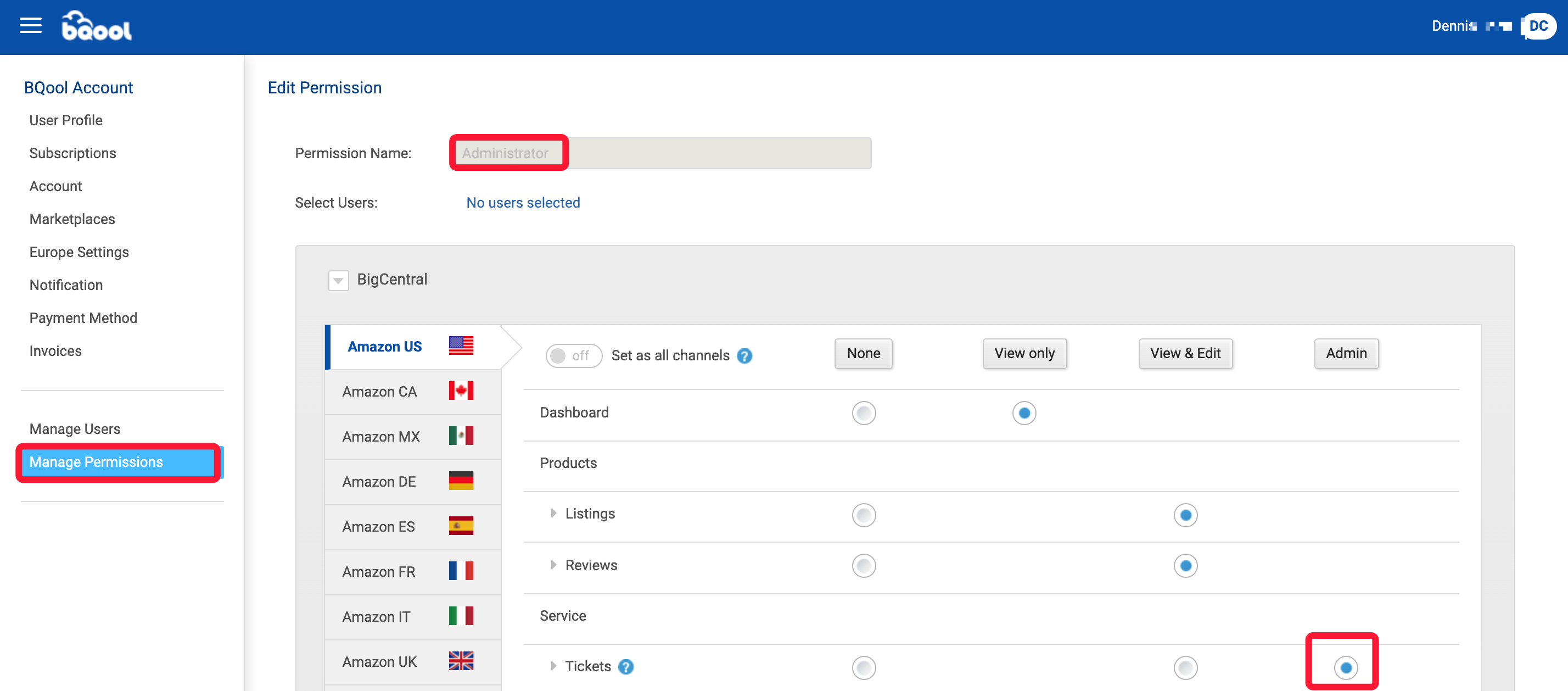Screen dimensions: 1568x691
Task: Click the help icon beside Tickets
Action: coord(625,667)
